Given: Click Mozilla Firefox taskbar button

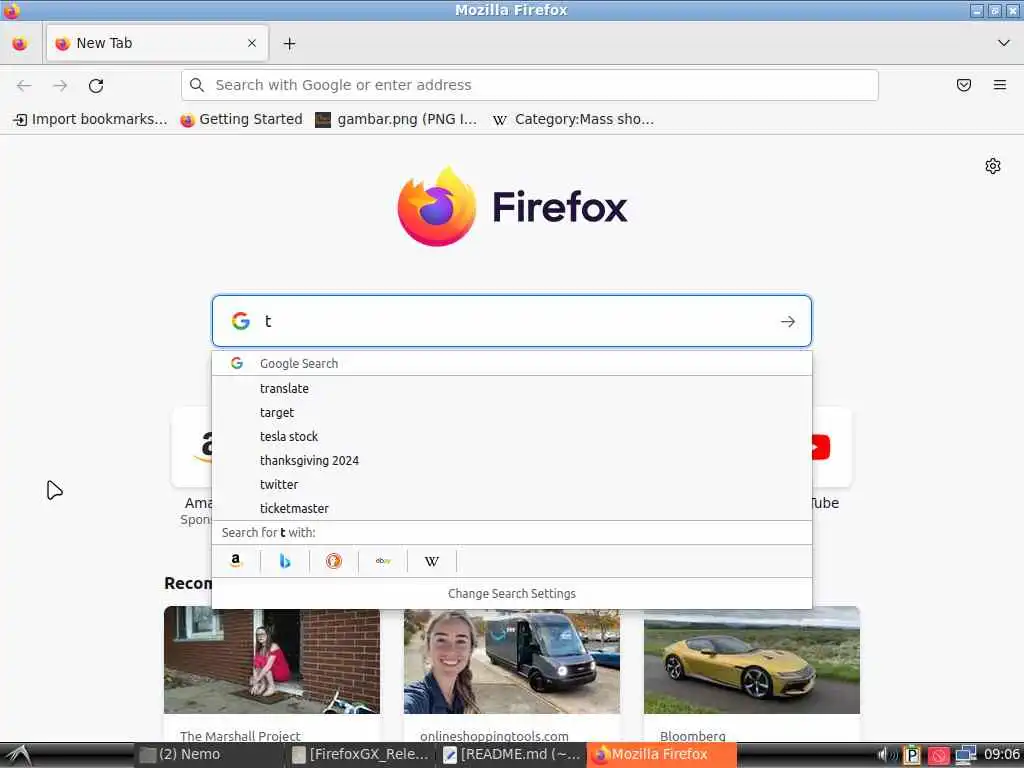Looking at the screenshot, I should [662, 754].
